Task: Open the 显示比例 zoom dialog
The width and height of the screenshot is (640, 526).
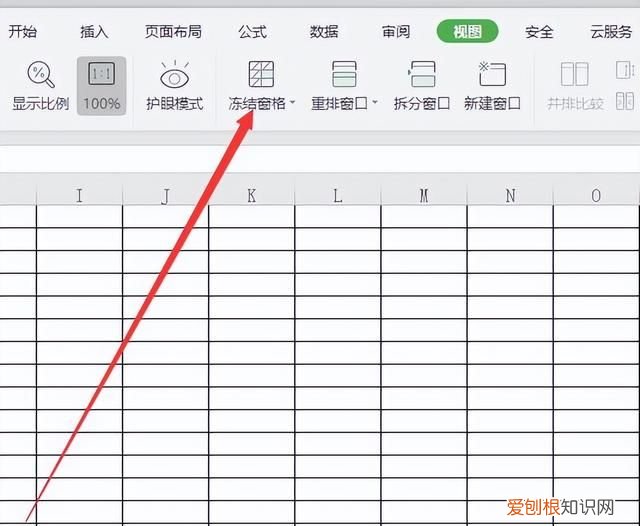Action: (40, 86)
